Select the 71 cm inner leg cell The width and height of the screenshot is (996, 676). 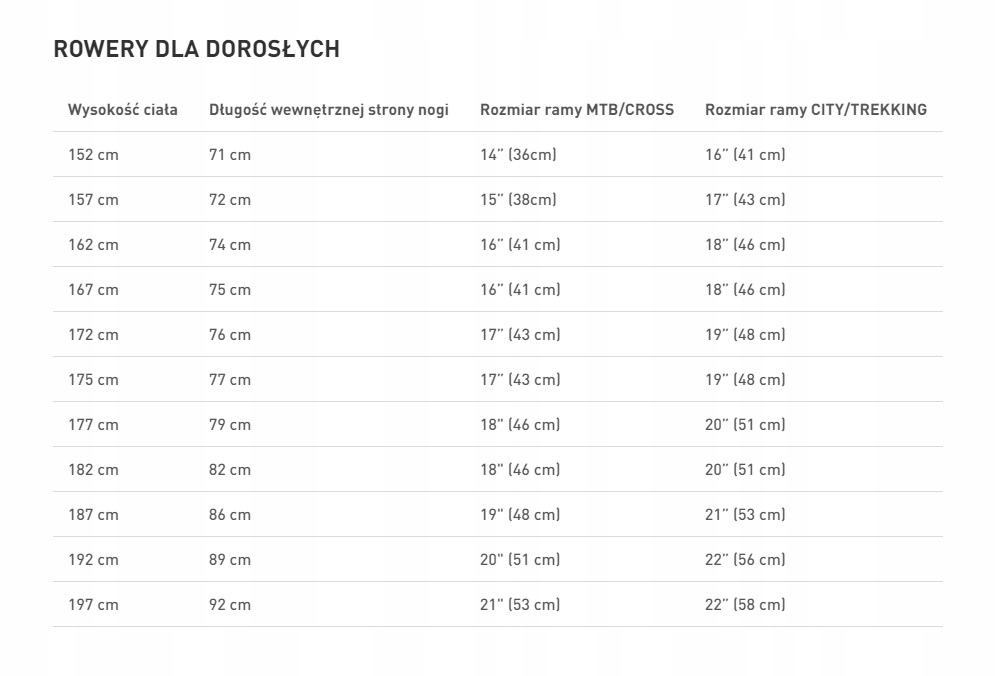tap(230, 155)
